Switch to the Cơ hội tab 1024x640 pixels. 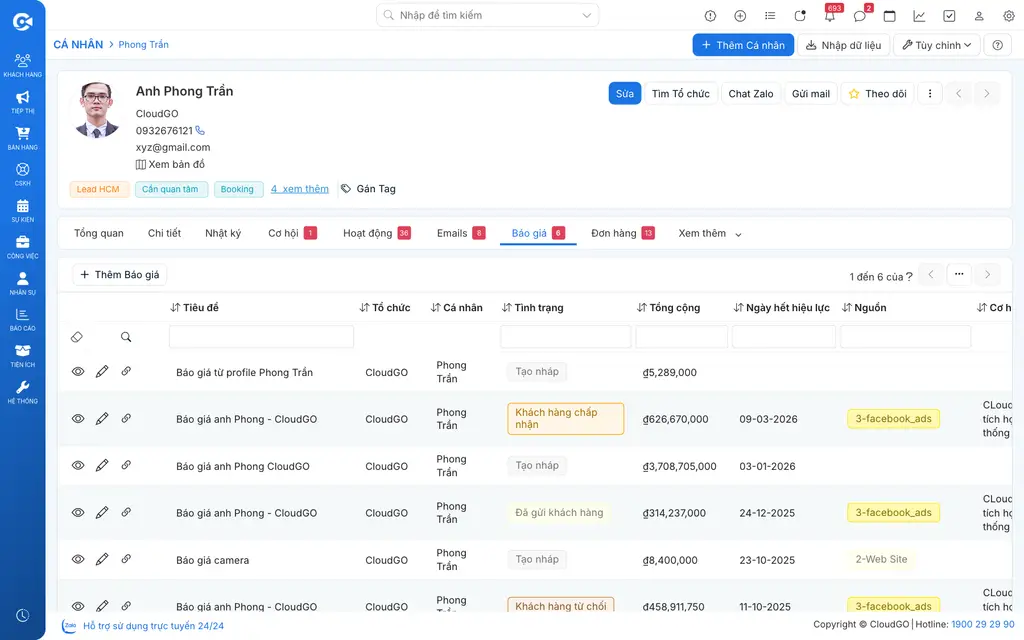click(292, 233)
